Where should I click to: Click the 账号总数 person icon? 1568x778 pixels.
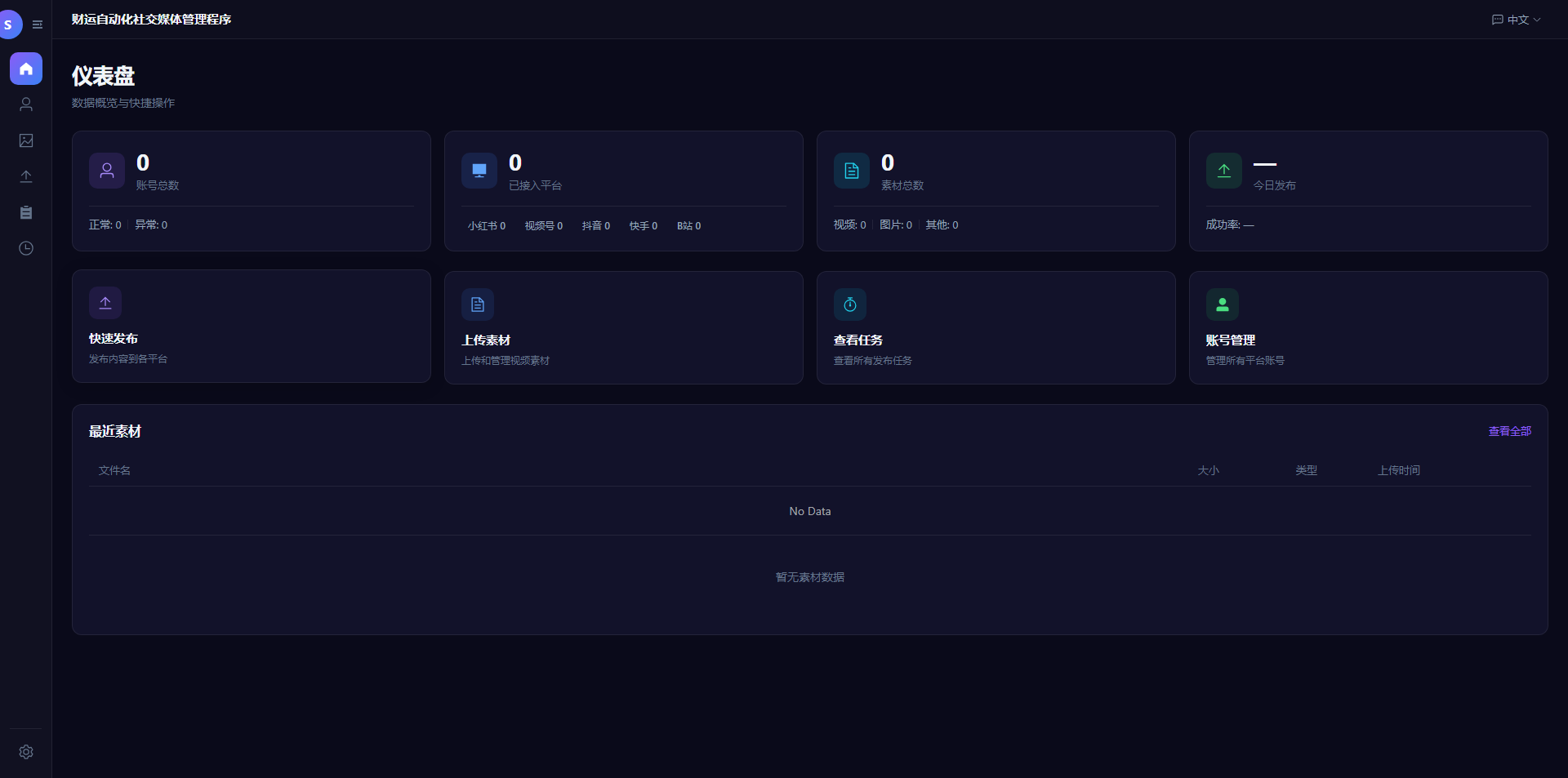(107, 171)
